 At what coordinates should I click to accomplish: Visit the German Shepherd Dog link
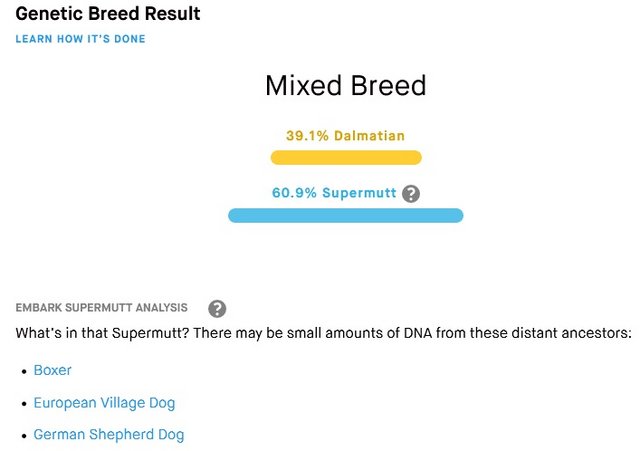coord(109,435)
